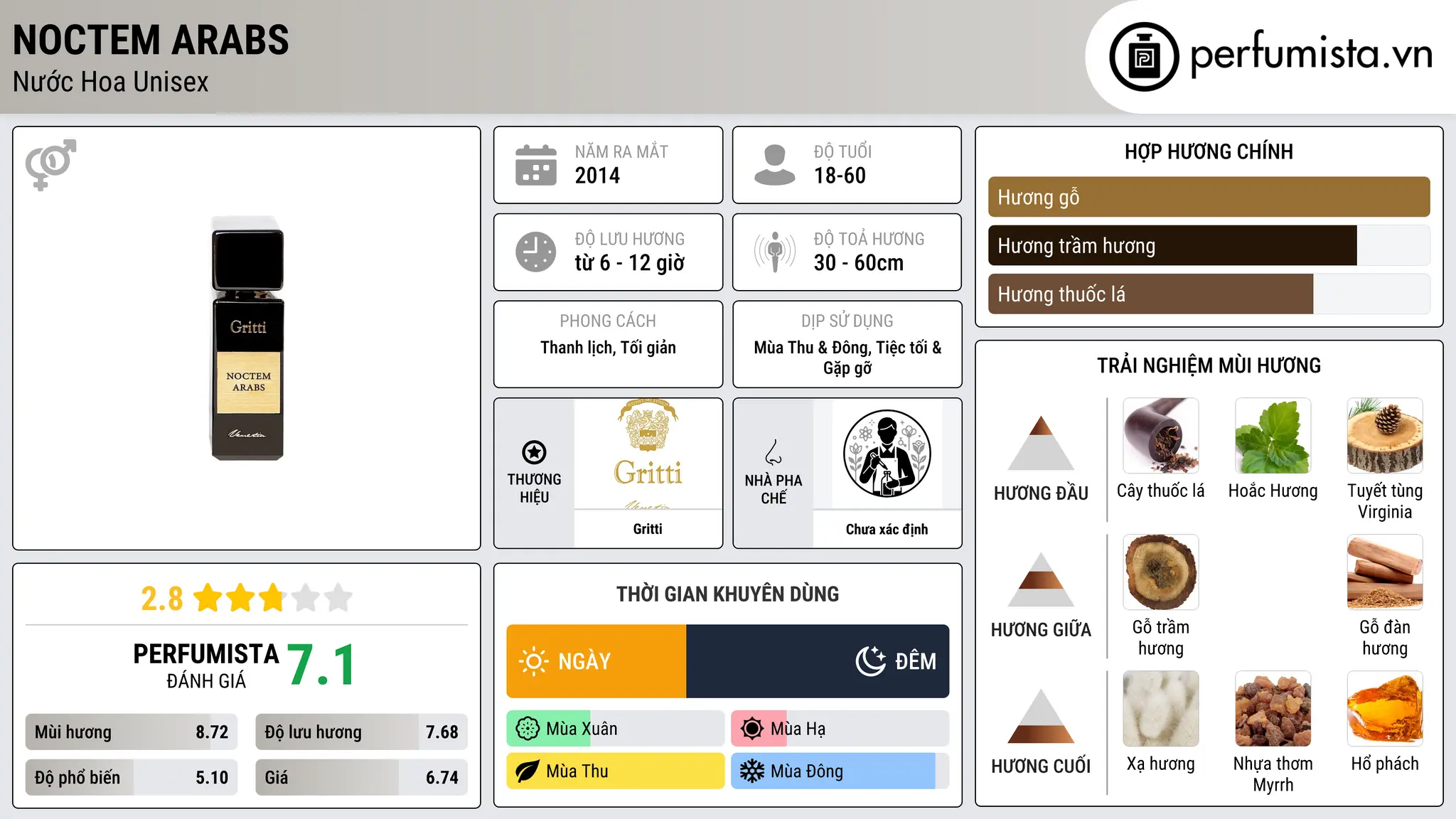Viewport: 1456px width, 819px height.
Task: Click the Noctem Arabs perfume bottle photo
Action: [x=247, y=338]
